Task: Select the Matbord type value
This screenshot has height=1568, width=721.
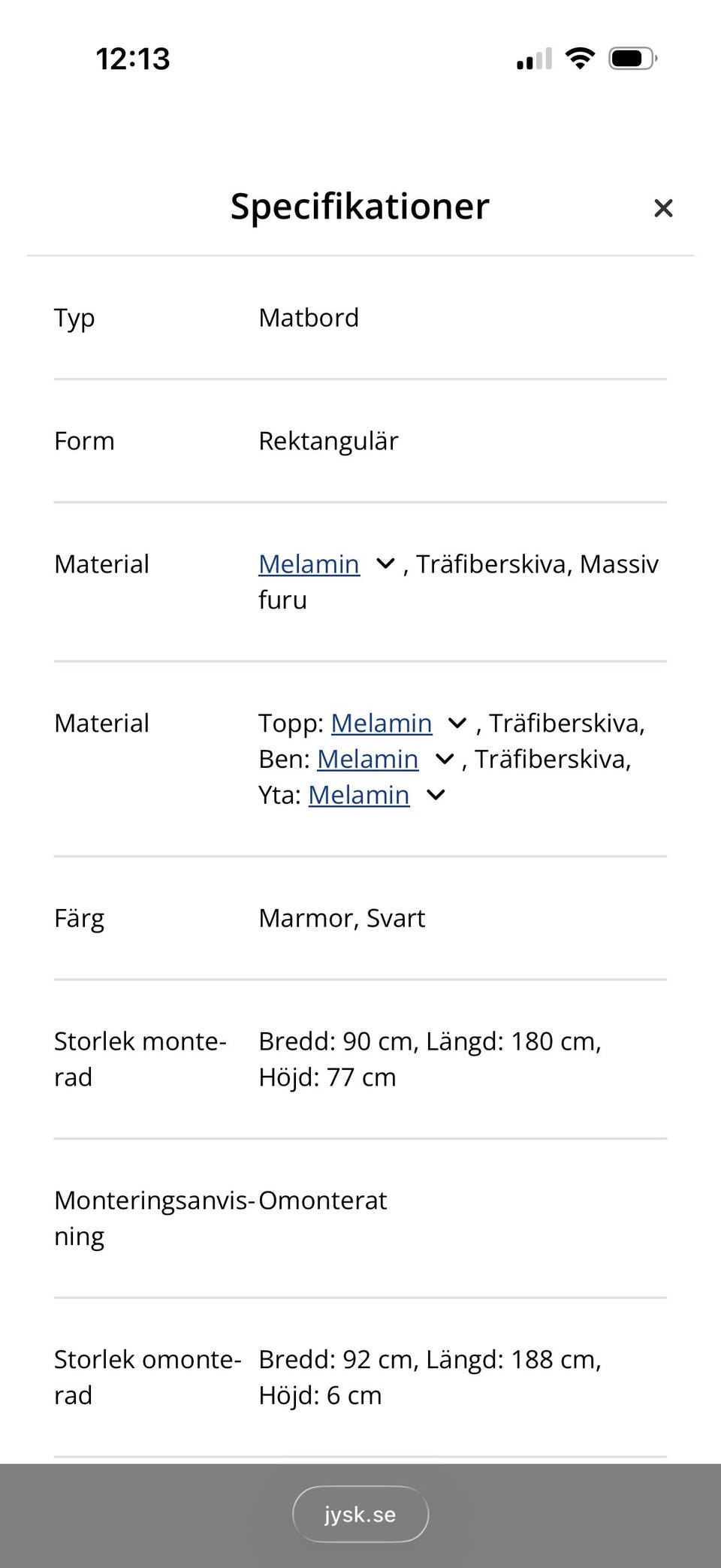Action: pyautogui.click(x=309, y=318)
